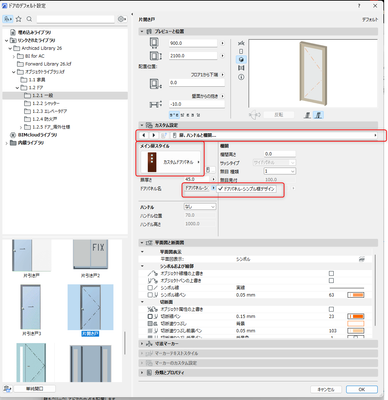Click the library manager icon at bottom left
The height and width of the screenshot is (400, 388).
(7, 389)
